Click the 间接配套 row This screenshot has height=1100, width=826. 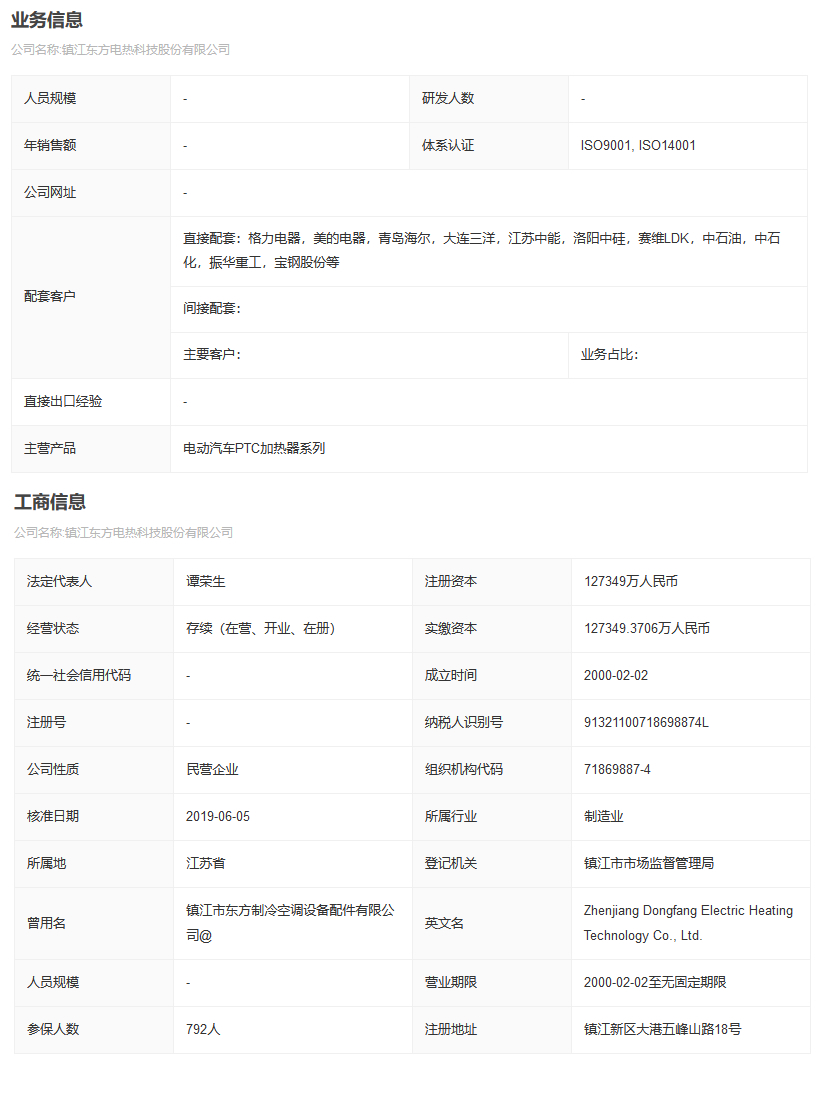pyautogui.click(x=488, y=309)
